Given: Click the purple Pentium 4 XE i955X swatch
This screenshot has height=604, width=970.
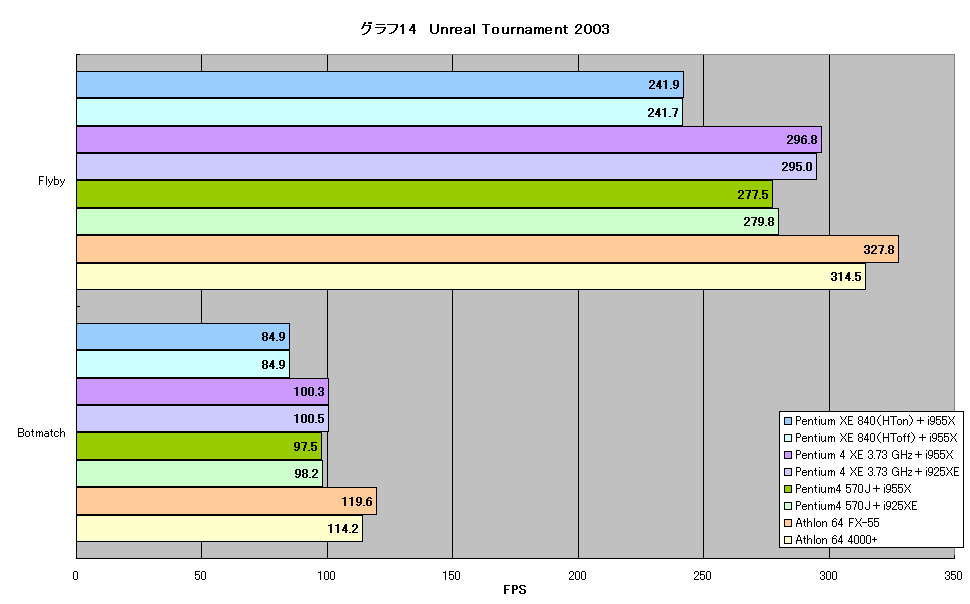Looking at the screenshot, I should point(788,455).
